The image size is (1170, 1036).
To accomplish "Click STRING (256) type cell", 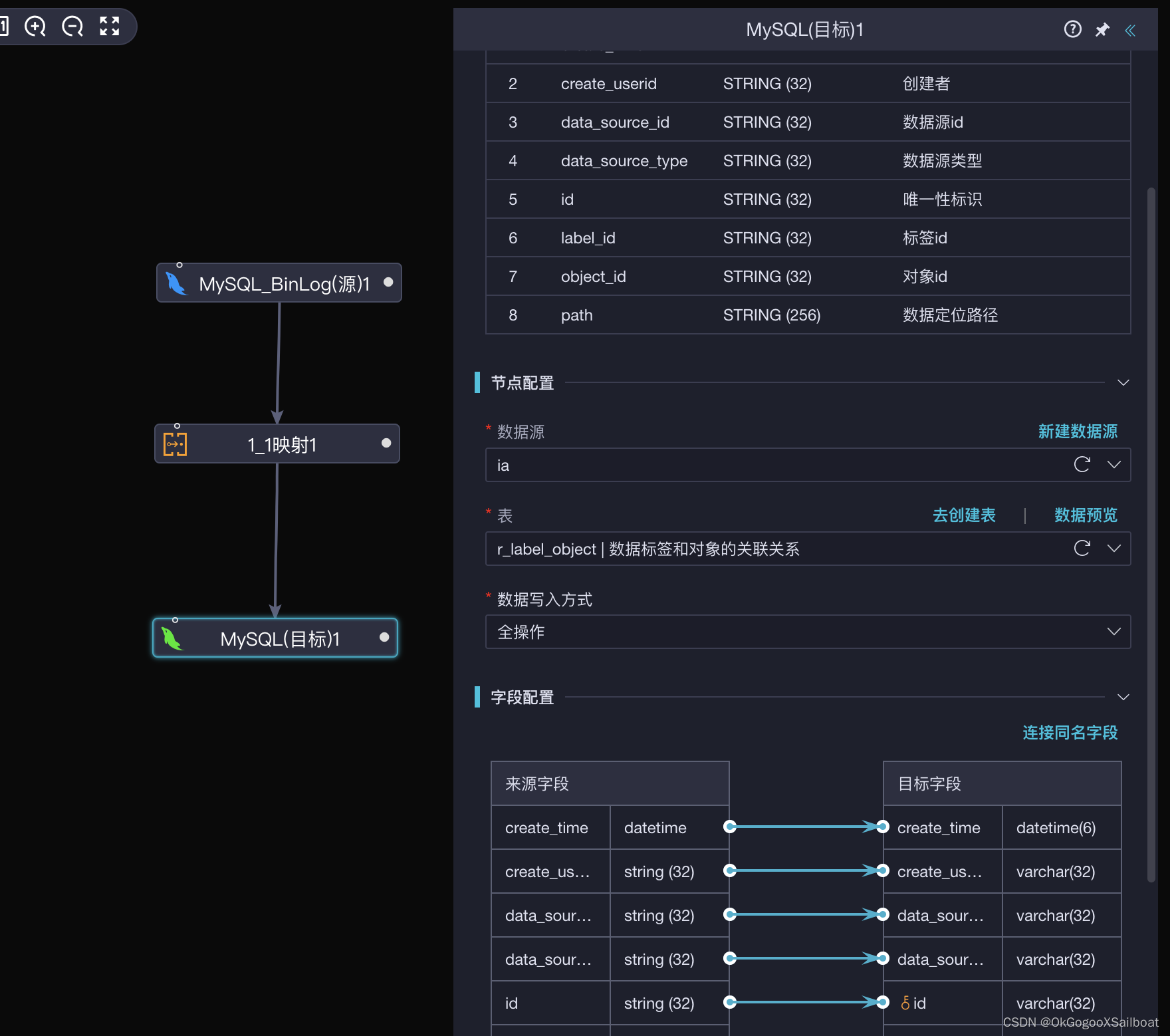I will pyautogui.click(x=772, y=315).
